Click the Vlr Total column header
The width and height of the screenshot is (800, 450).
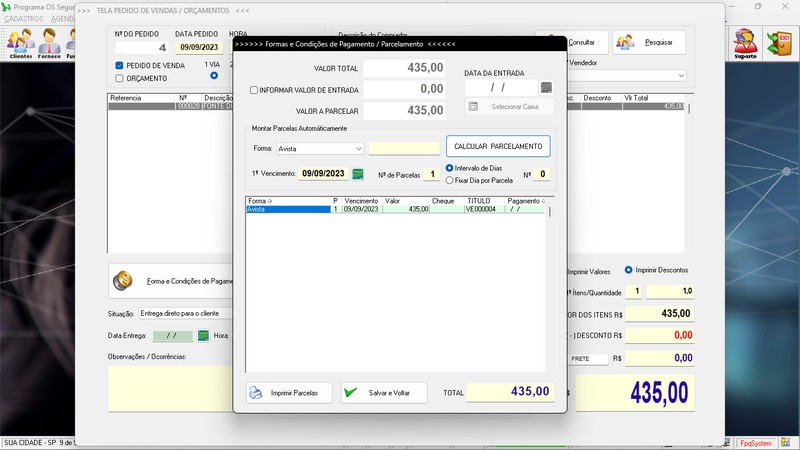653,98
